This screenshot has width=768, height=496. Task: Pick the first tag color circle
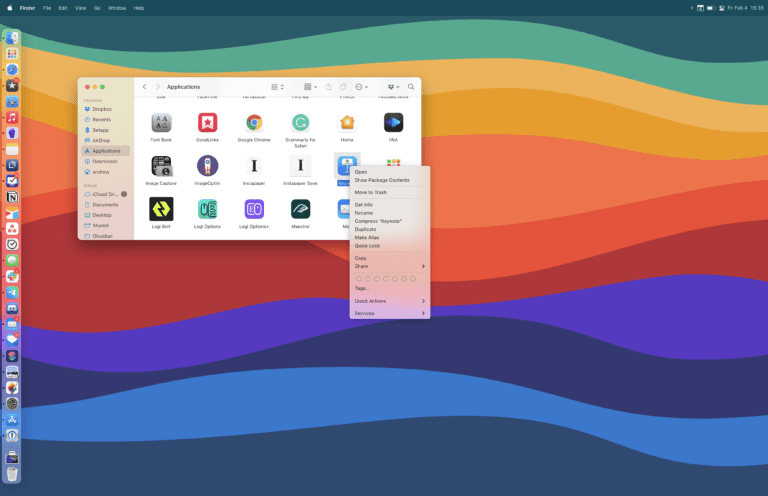tap(359, 279)
